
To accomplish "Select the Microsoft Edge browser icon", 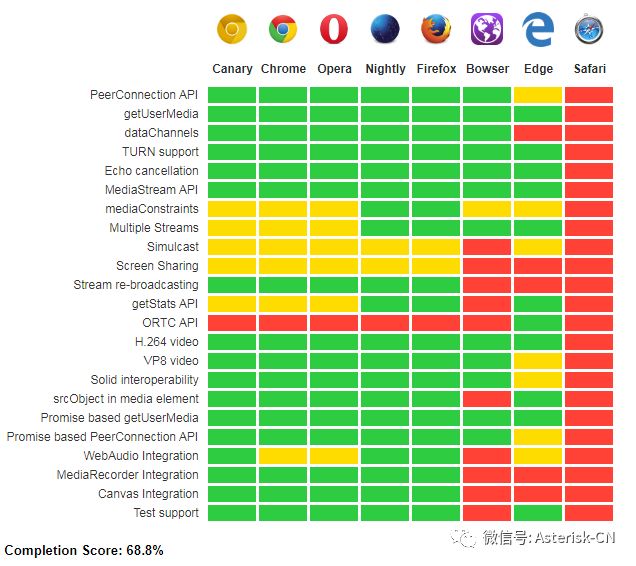I will coord(538,30).
